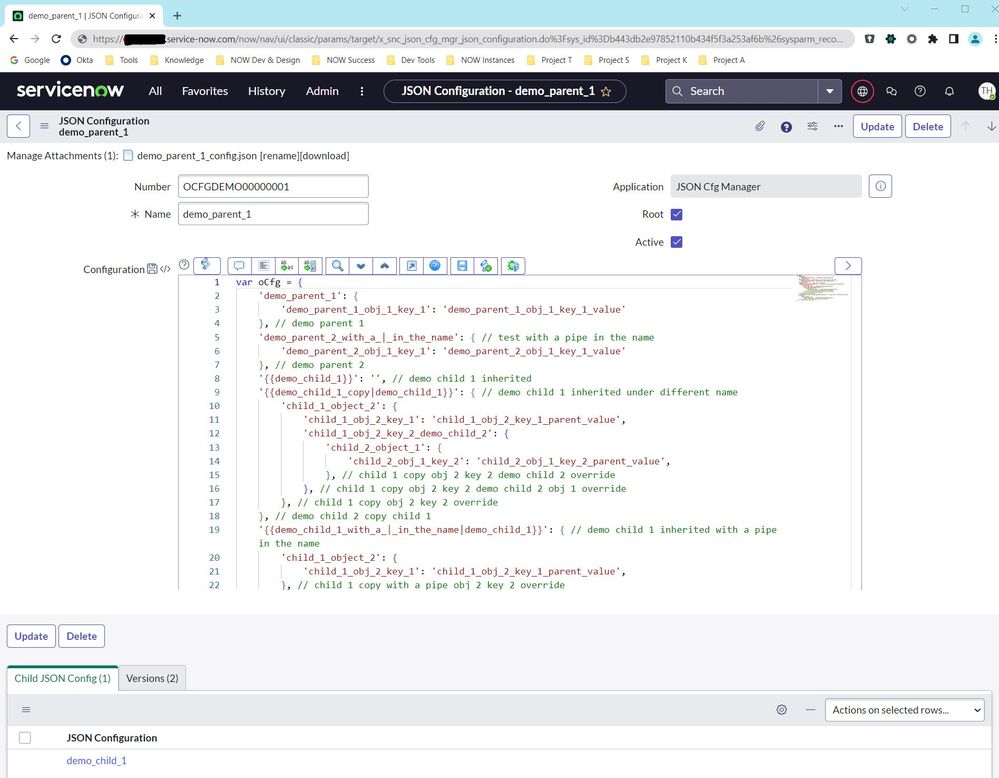Launch the script debugger bug icon
This screenshot has height=778, width=999.
(x=513, y=265)
